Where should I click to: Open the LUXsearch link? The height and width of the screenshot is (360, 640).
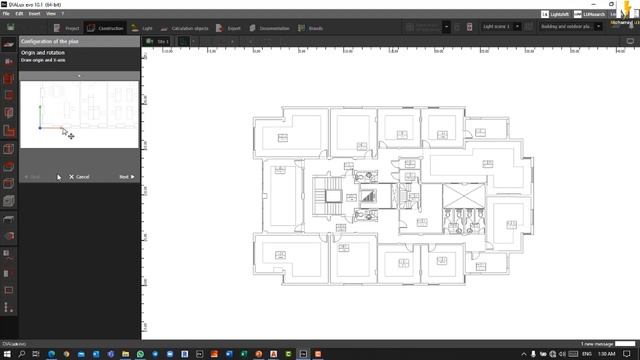[589, 14]
